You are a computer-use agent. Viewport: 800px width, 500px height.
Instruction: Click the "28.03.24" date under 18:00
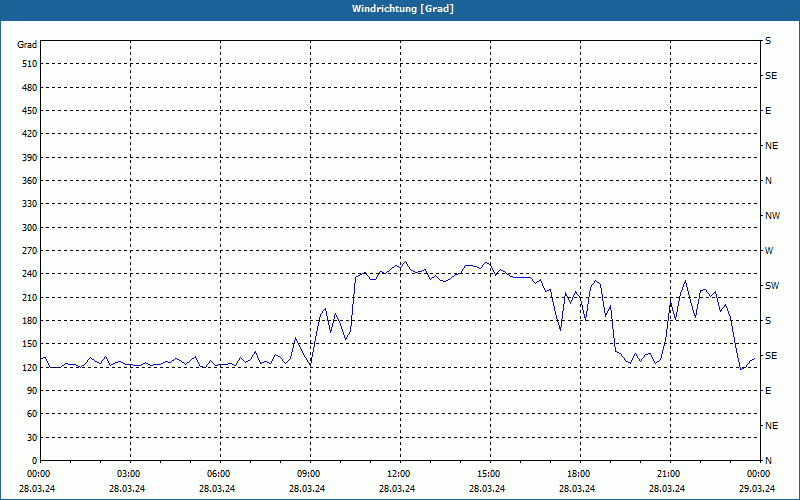click(577, 489)
